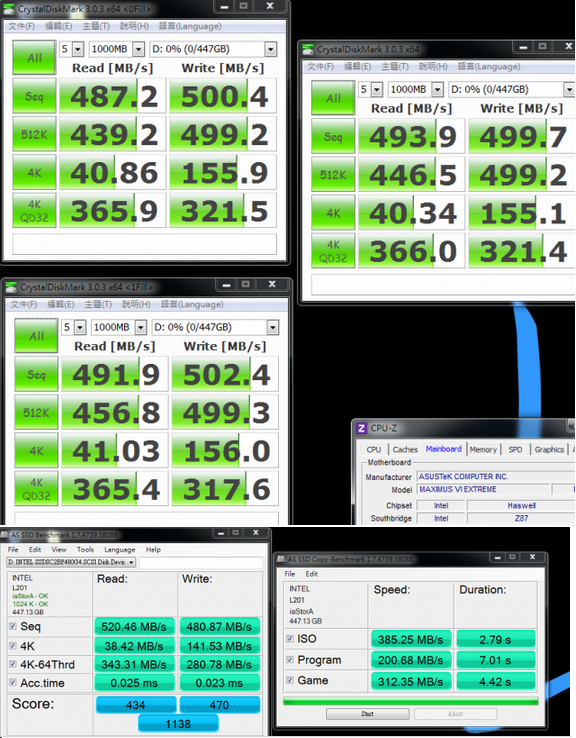Viewport: 576px width, 738px height.
Task: Toggle the Acc.time checkbox in AS SSD Benchmark
Action: pos(13,682)
